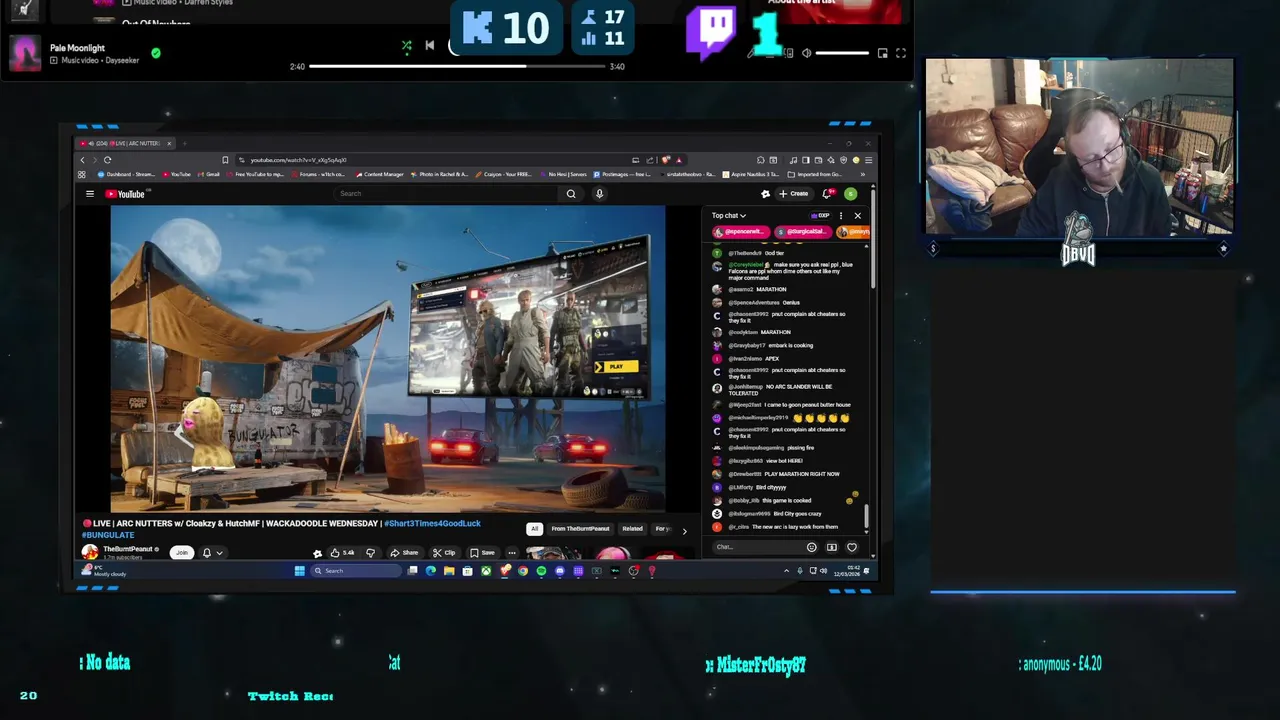Screen dimensions: 1280x720
Task: Click the live ARC NUTTERS browser tab
Action: point(127,143)
